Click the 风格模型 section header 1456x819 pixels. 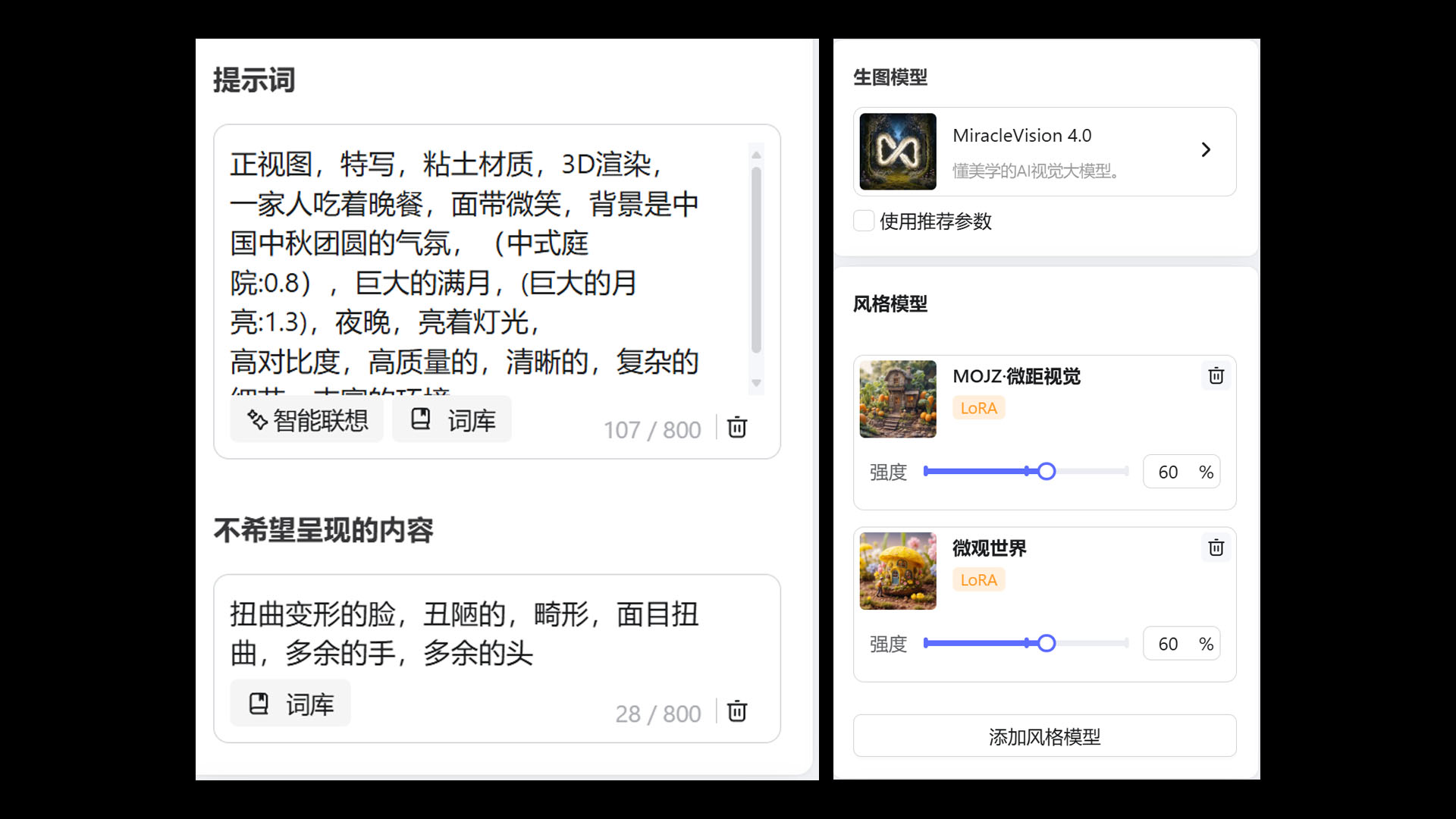coord(890,304)
